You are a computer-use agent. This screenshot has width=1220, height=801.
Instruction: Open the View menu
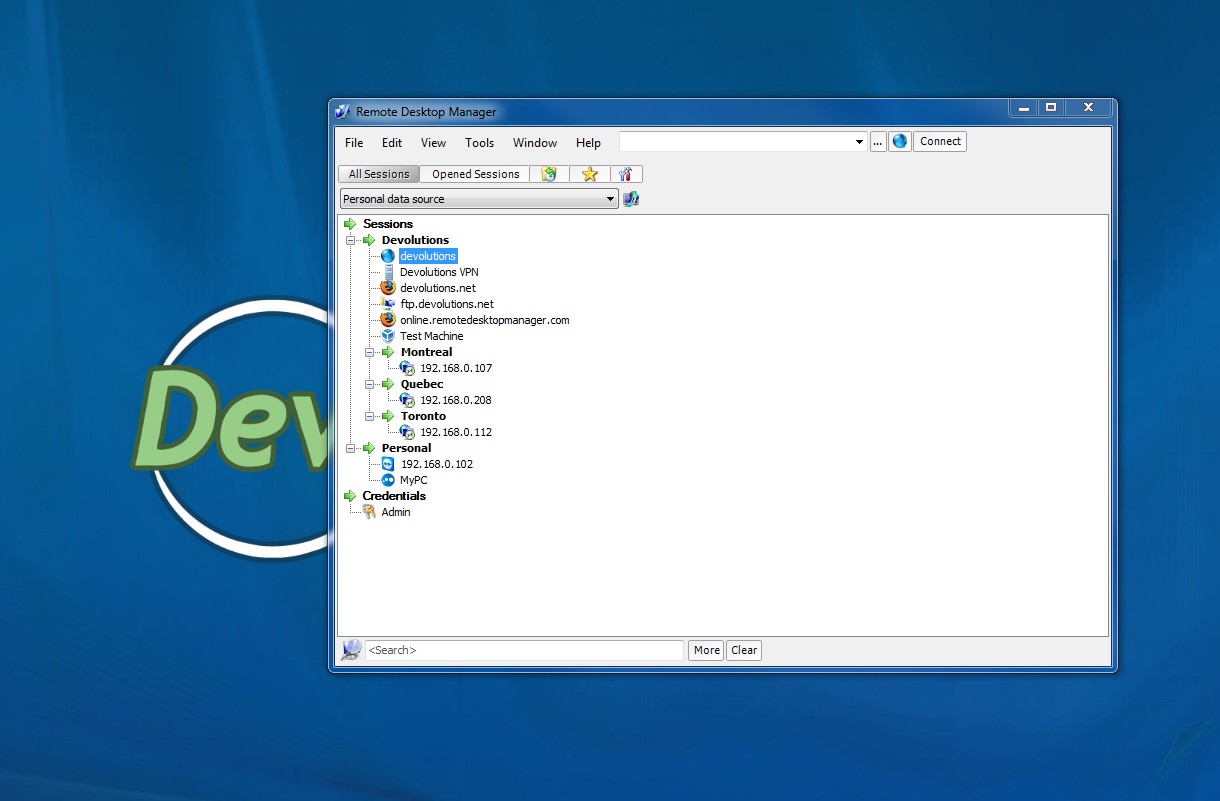coord(433,143)
